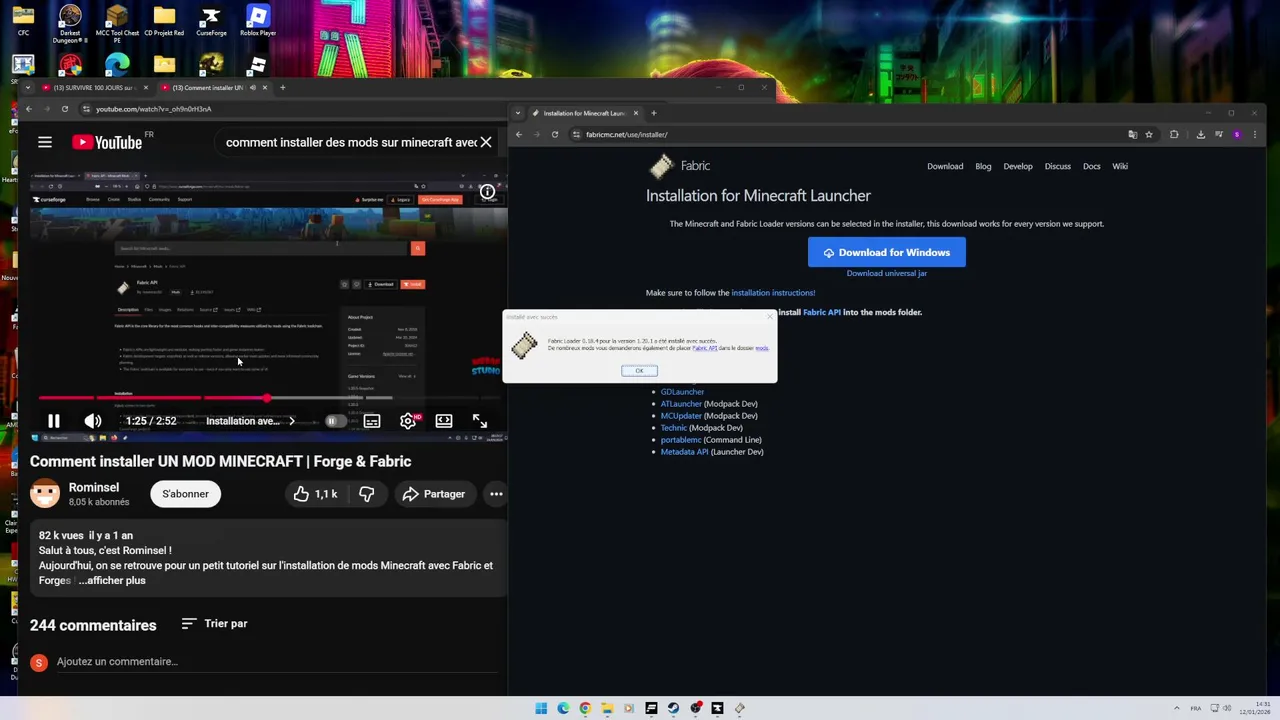Click the Partager share button
This screenshot has width=1280, height=720.
click(434, 494)
